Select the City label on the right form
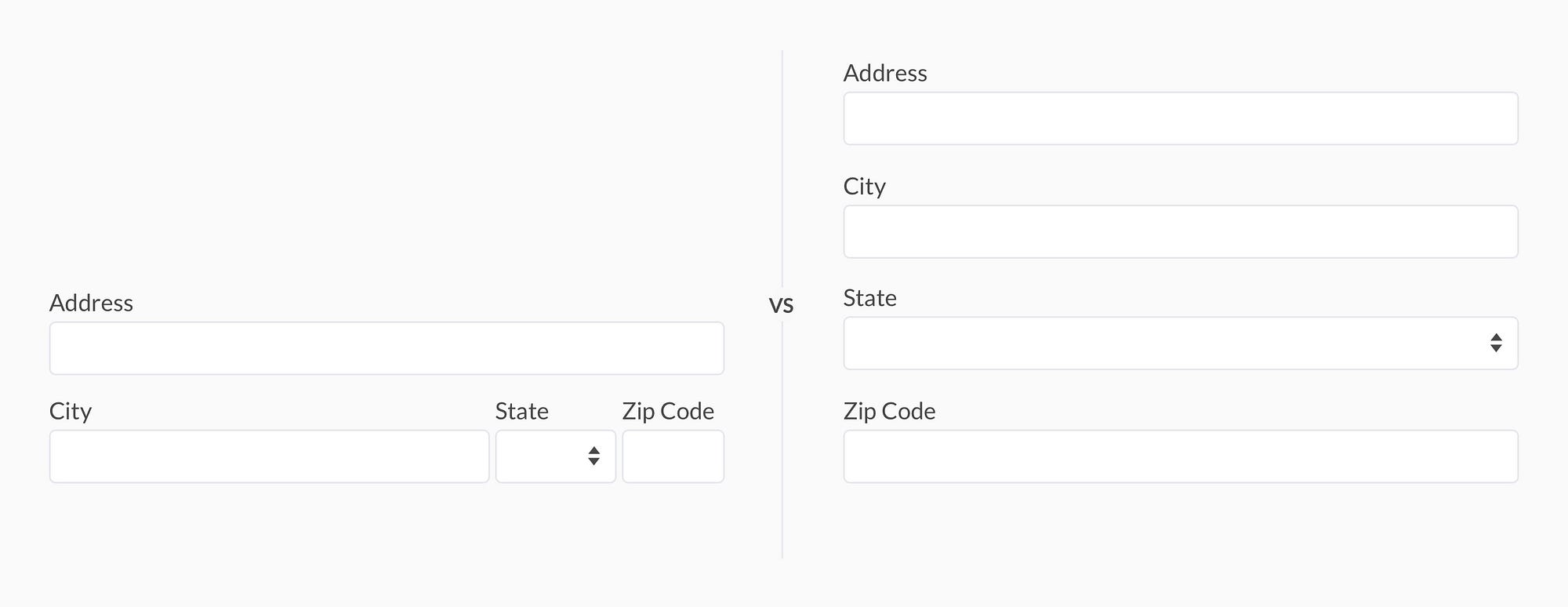This screenshot has width=1568, height=607. coord(864,186)
